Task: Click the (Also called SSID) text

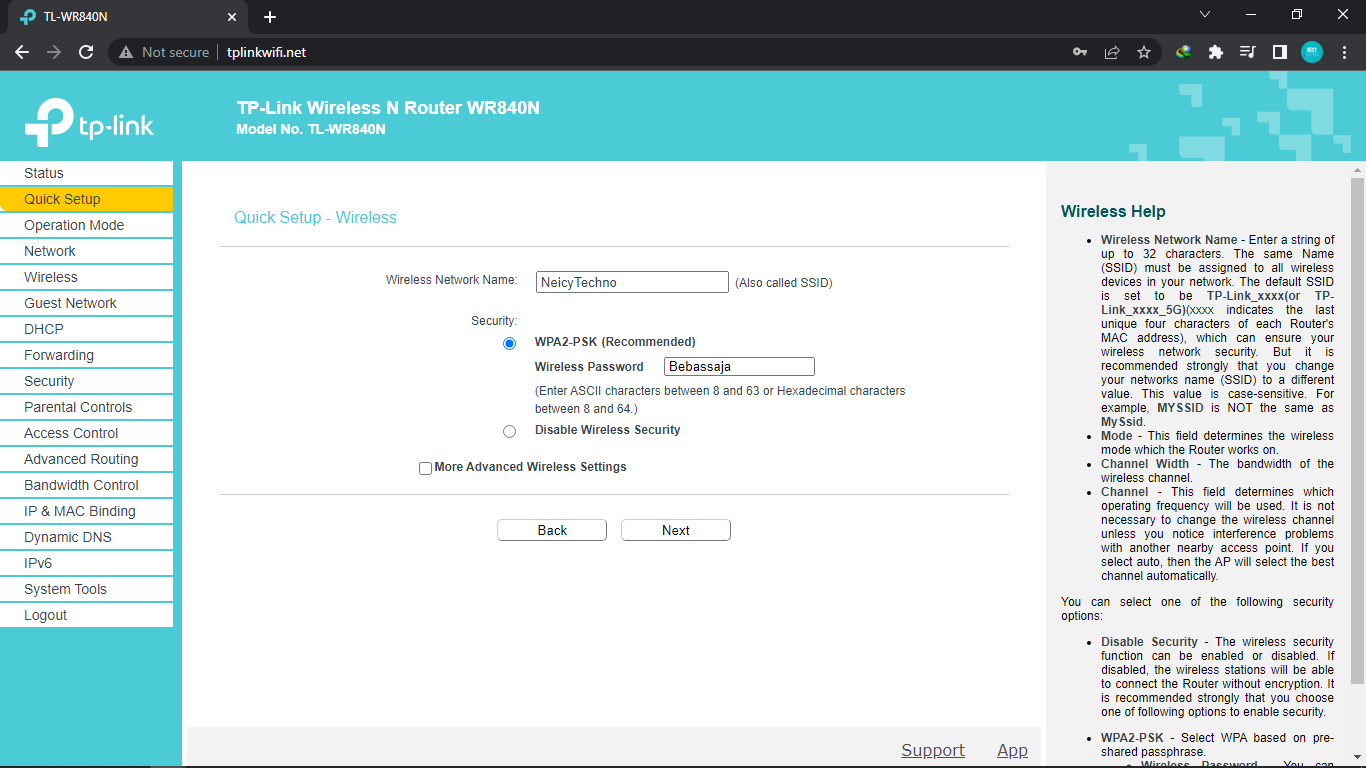Action: (x=784, y=283)
